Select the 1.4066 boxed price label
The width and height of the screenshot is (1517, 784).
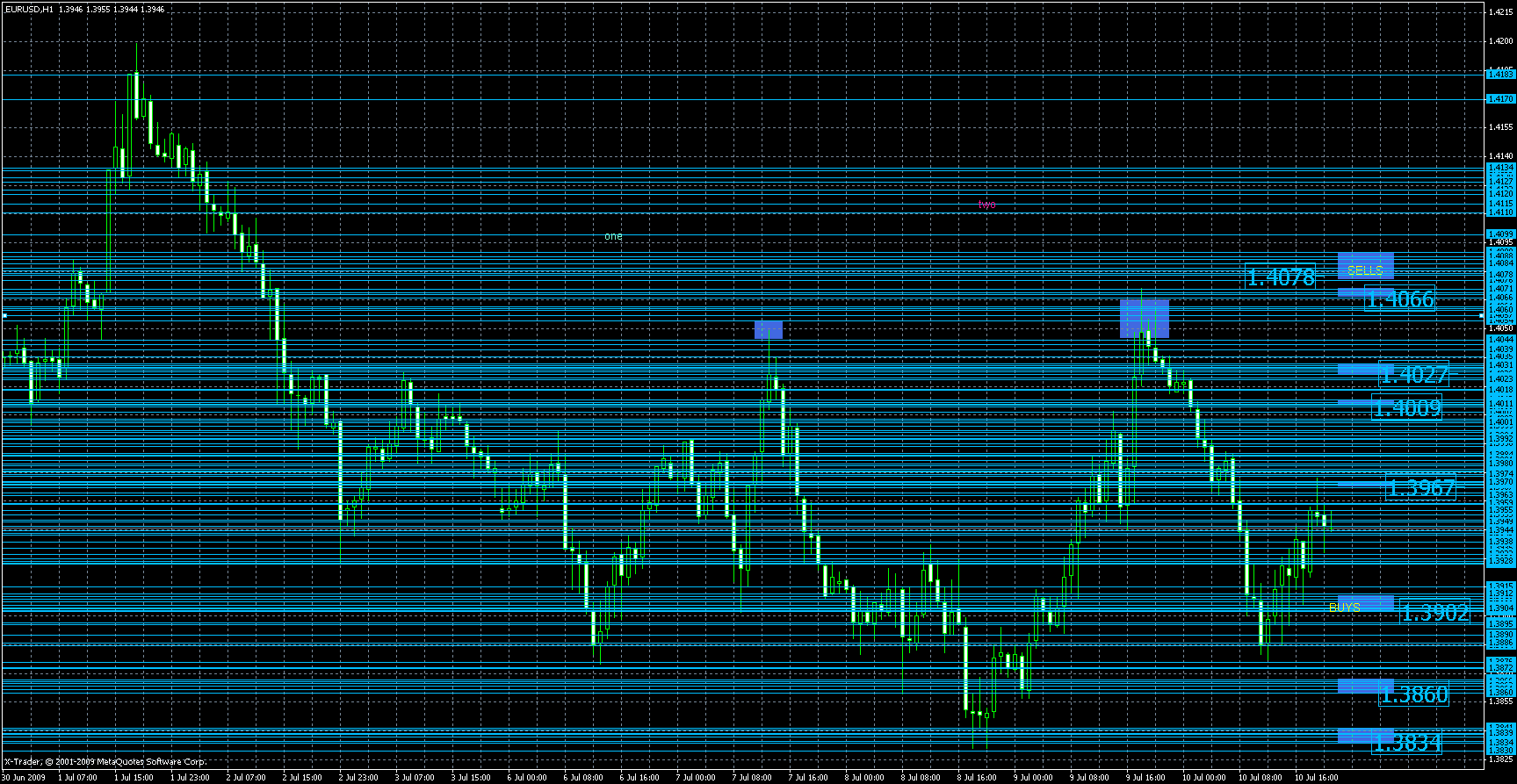1400,299
